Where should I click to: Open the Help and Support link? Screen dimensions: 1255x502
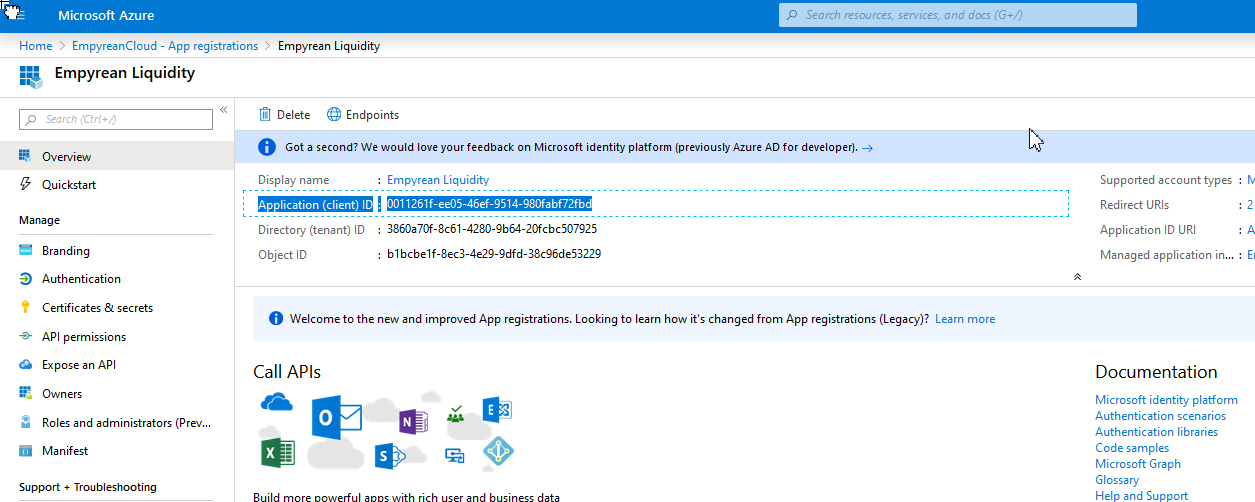pyautogui.click(x=1141, y=496)
